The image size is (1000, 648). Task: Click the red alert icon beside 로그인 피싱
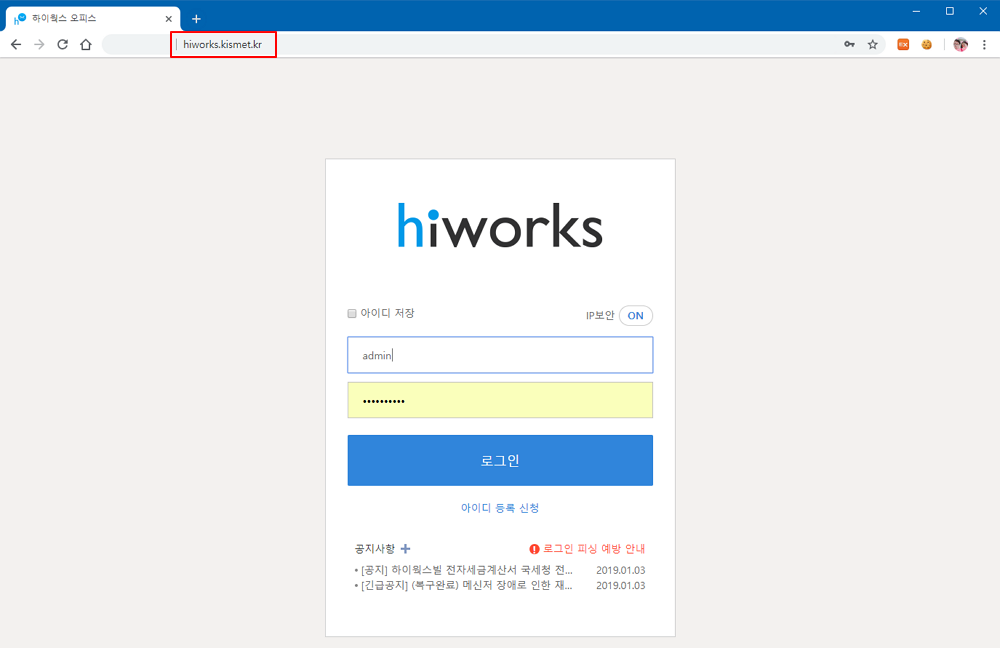534,549
